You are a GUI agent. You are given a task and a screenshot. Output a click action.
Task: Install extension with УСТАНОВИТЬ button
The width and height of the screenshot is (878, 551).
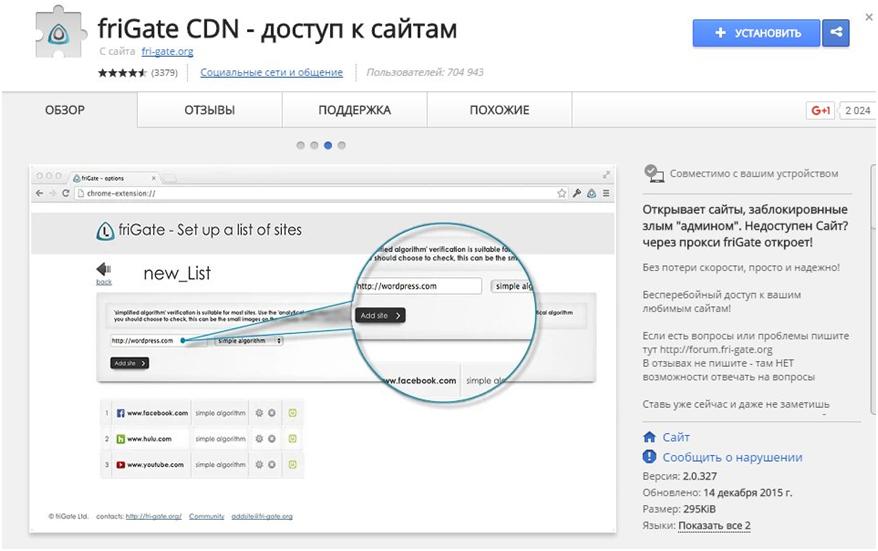(x=756, y=33)
